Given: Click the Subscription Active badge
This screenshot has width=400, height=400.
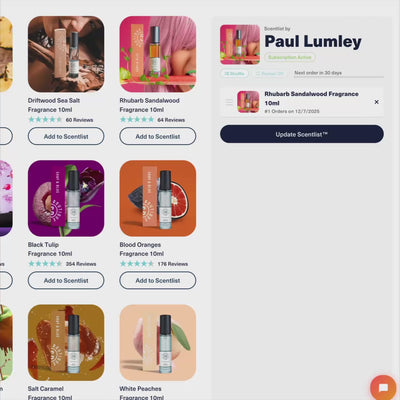Looking at the screenshot, I should [290, 57].
